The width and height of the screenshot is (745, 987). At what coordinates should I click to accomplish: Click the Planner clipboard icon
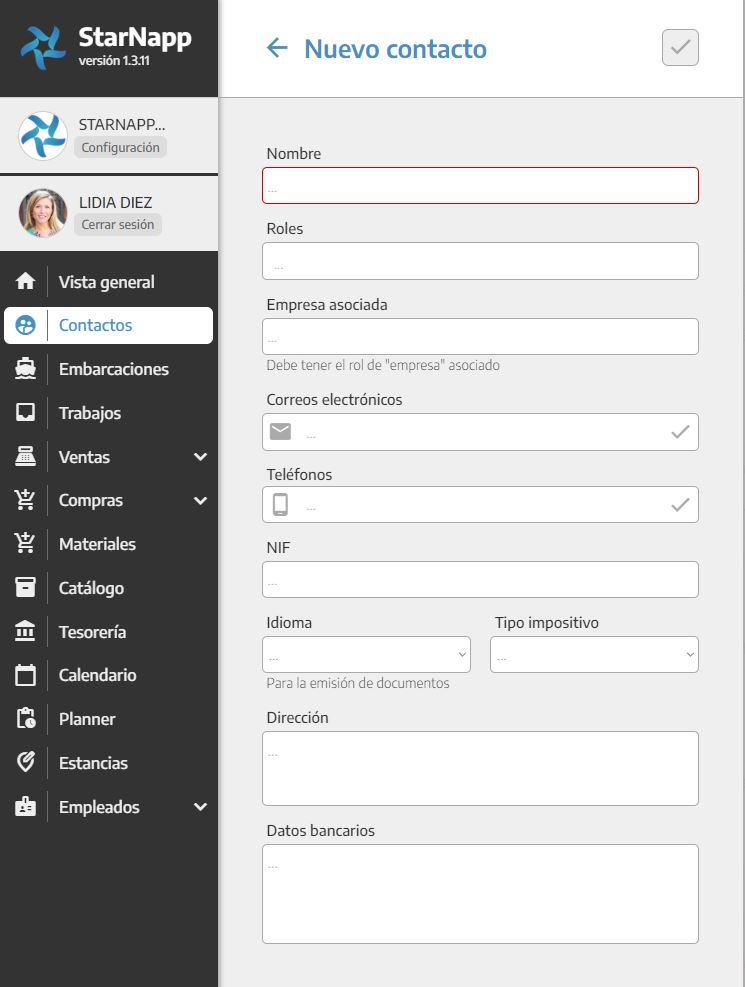[x=26, y=719]
